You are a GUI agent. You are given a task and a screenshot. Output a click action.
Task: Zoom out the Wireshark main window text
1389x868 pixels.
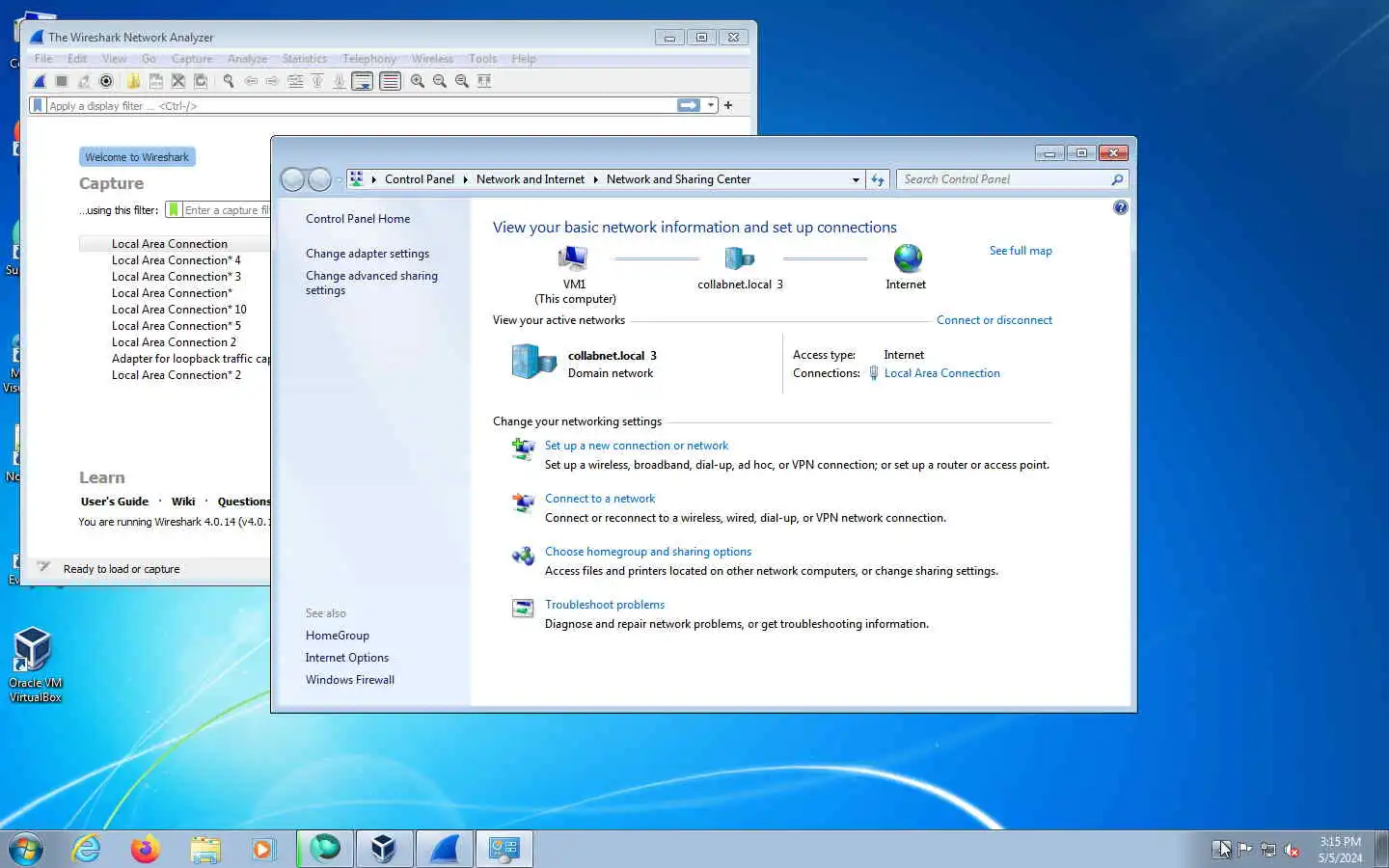pos(440,81)
